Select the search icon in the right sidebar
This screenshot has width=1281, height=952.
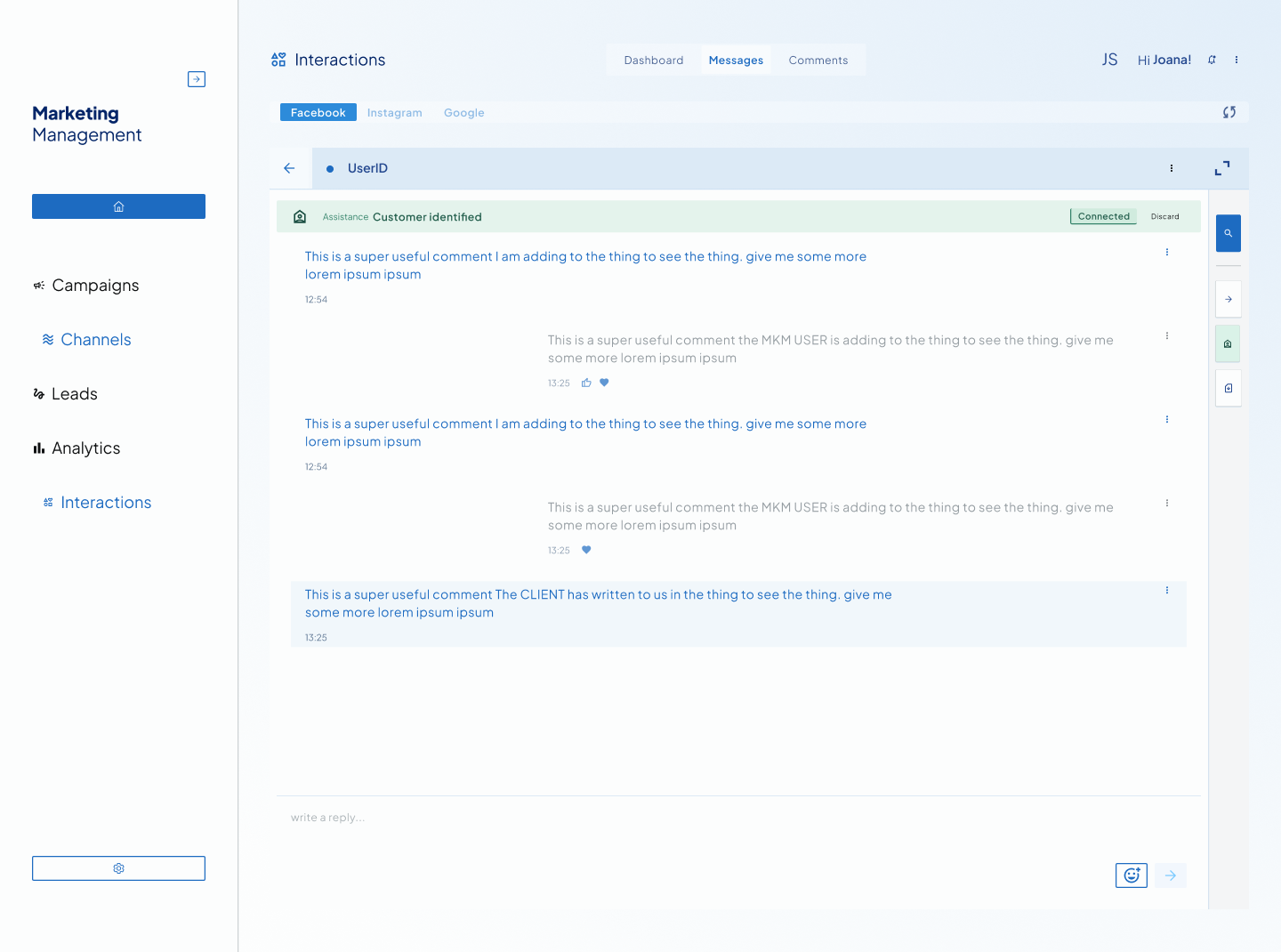(1228, 233)
